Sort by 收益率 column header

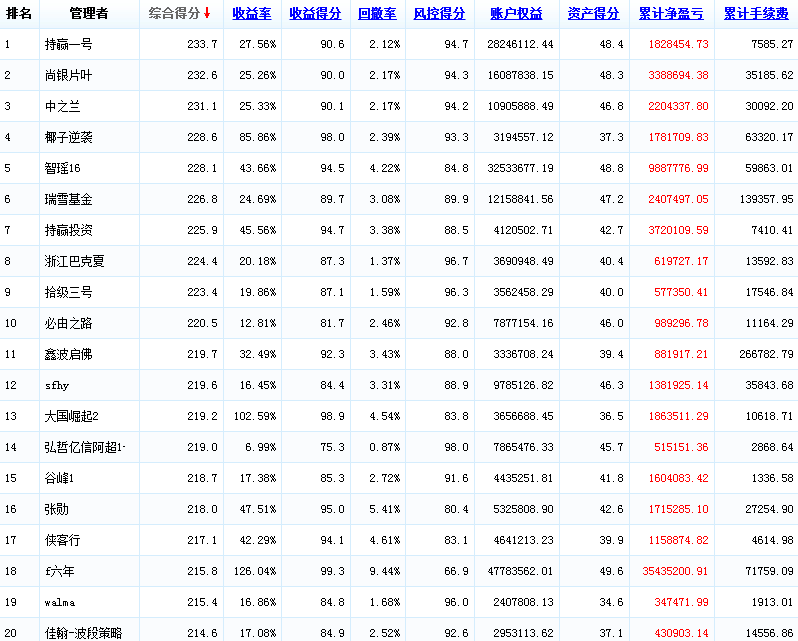coord(252,14)
